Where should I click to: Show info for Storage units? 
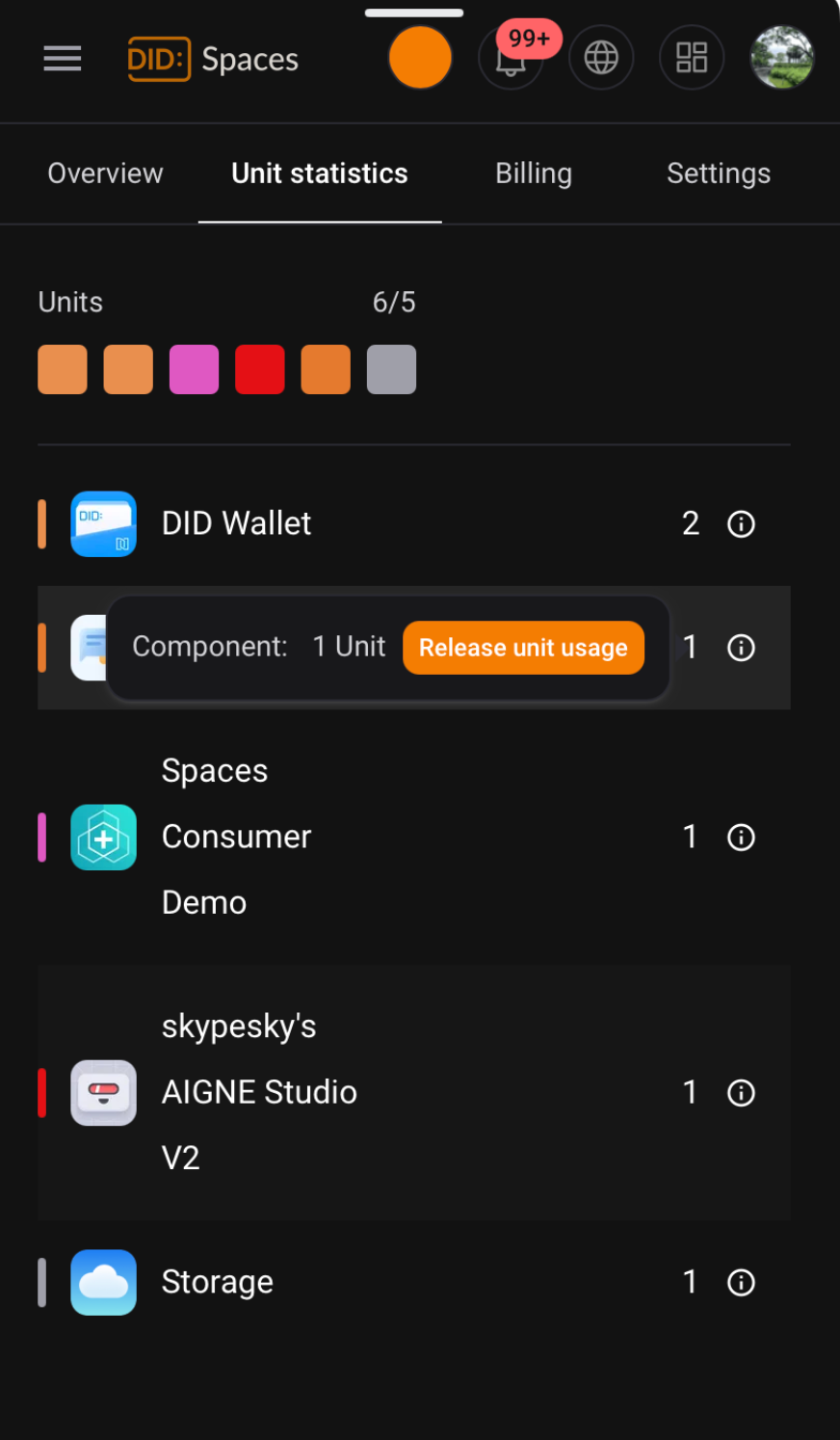pos(741,1283)
